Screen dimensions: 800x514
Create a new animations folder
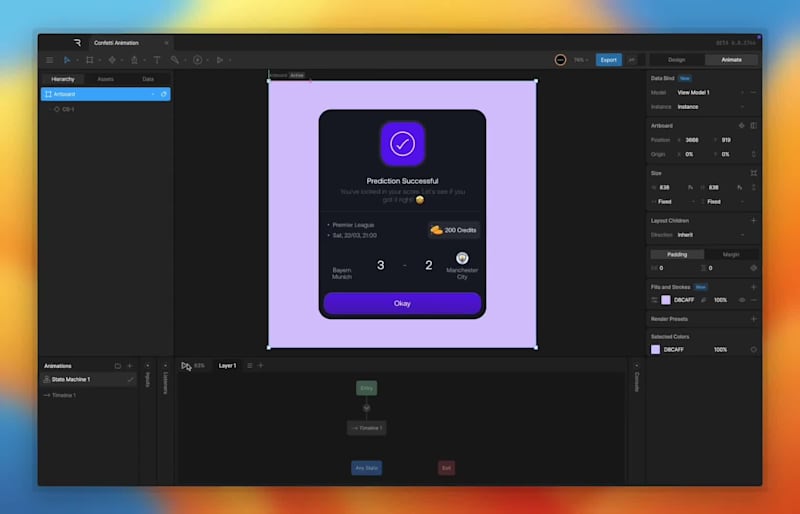pos(118,366)
